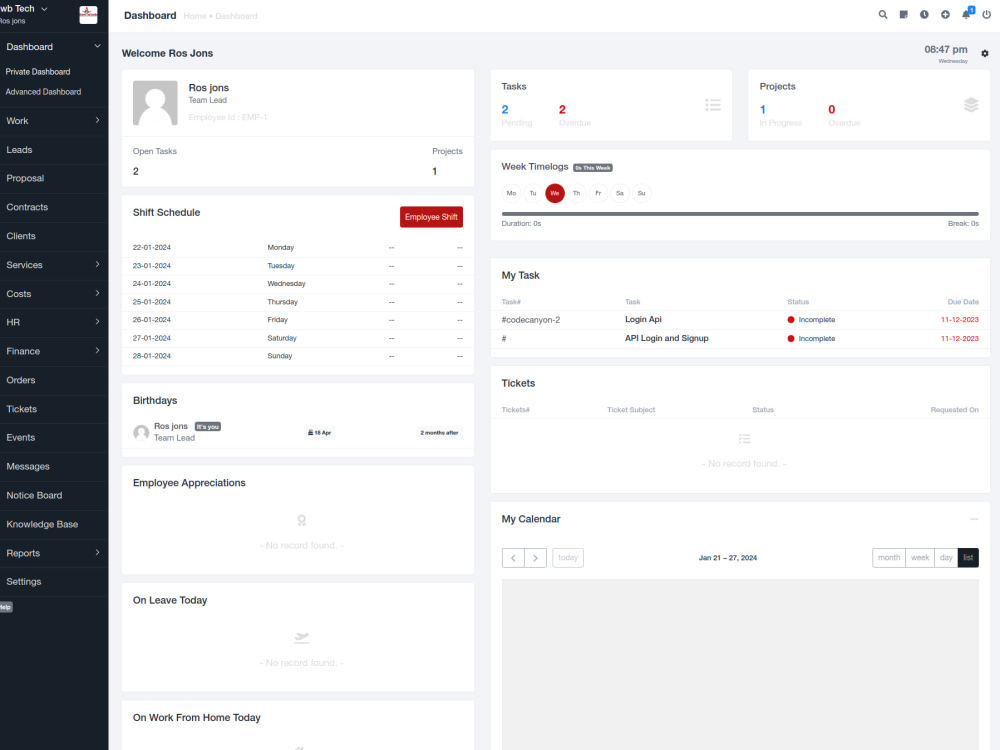This screenshot has height=750, width=1000.
Task: Click the calendar today button
Action: [x=568, y=558]
